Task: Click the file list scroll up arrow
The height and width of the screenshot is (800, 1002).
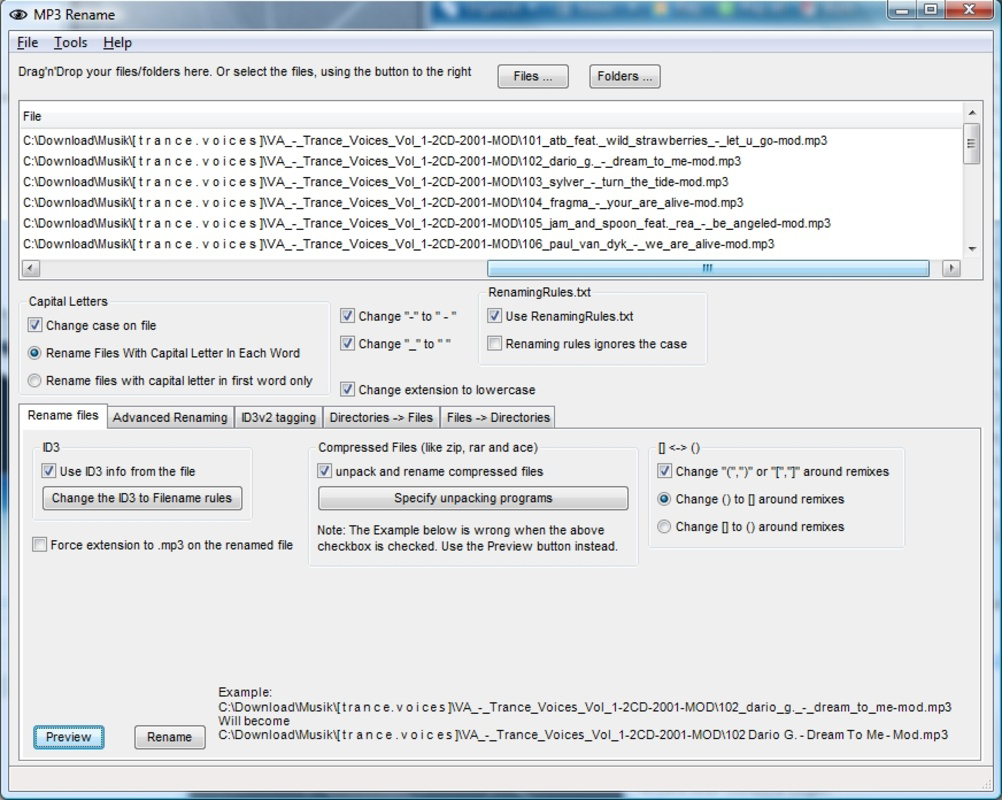Action: [972, 112]
